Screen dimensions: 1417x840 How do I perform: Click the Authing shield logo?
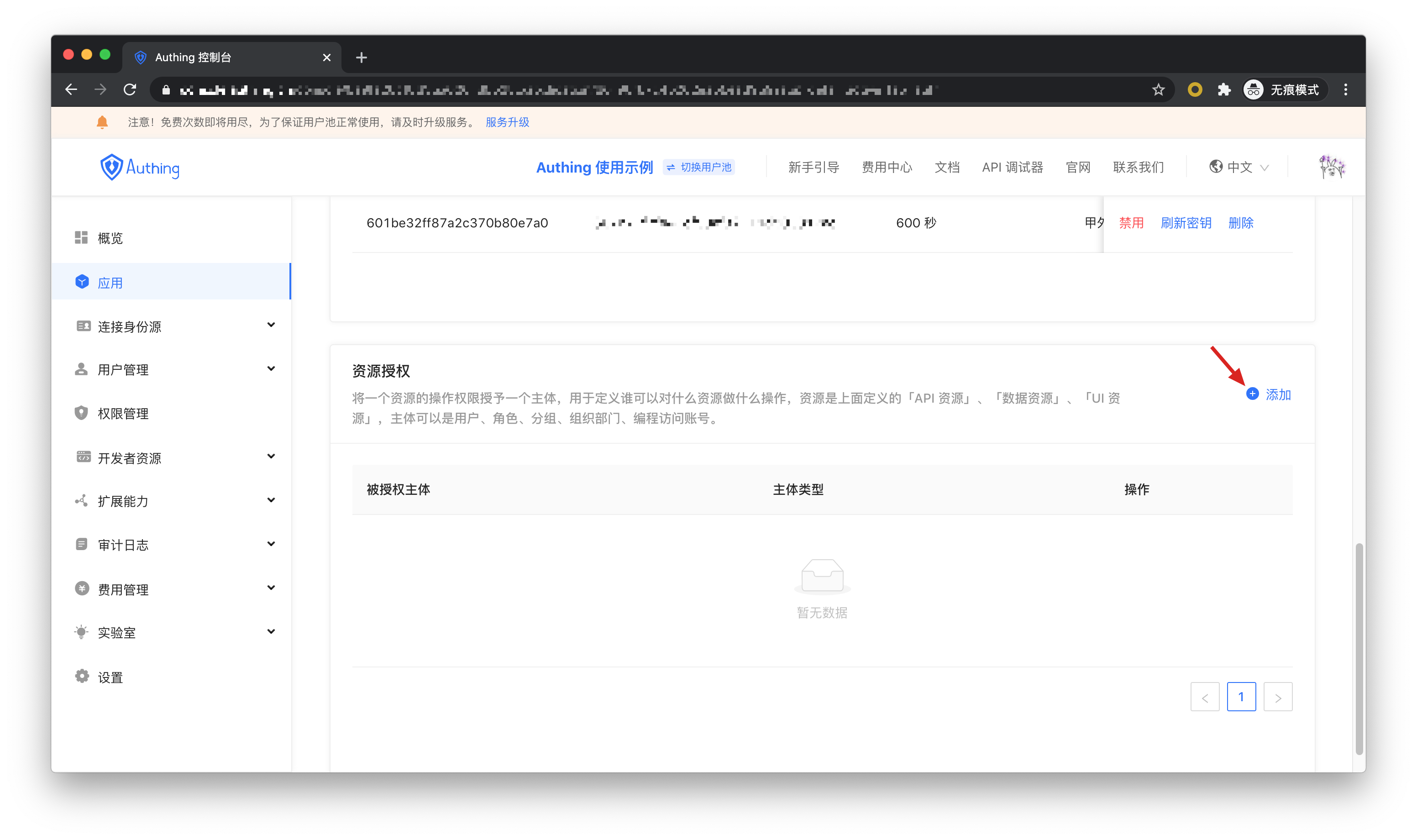click(x=111, y=167)
